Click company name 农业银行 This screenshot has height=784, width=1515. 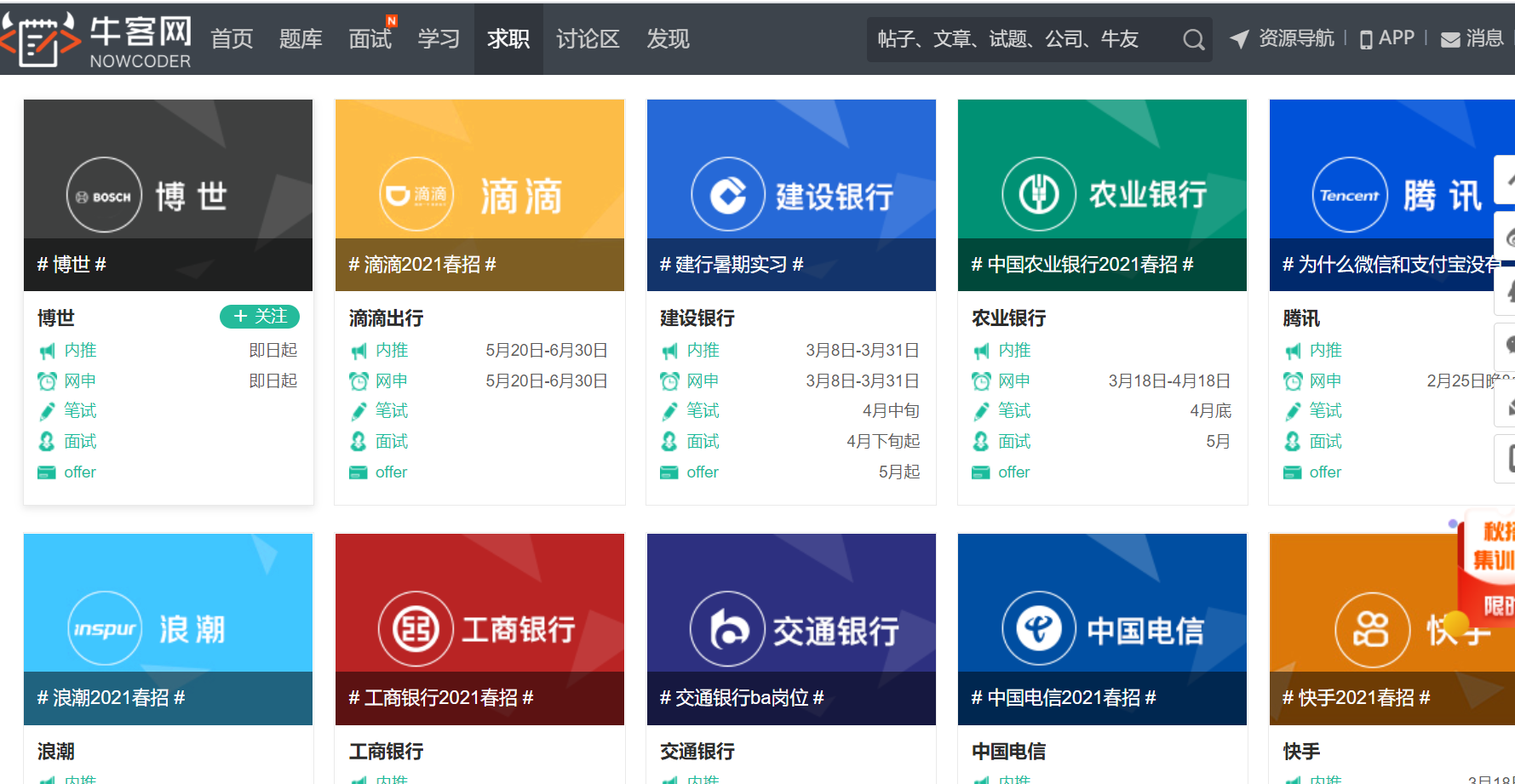point(1009,318)
